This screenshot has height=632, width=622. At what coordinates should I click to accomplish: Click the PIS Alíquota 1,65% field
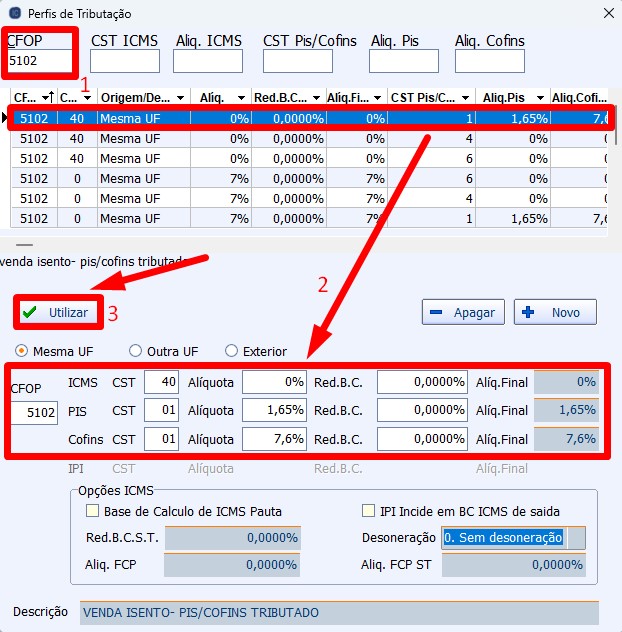[274, 410]
